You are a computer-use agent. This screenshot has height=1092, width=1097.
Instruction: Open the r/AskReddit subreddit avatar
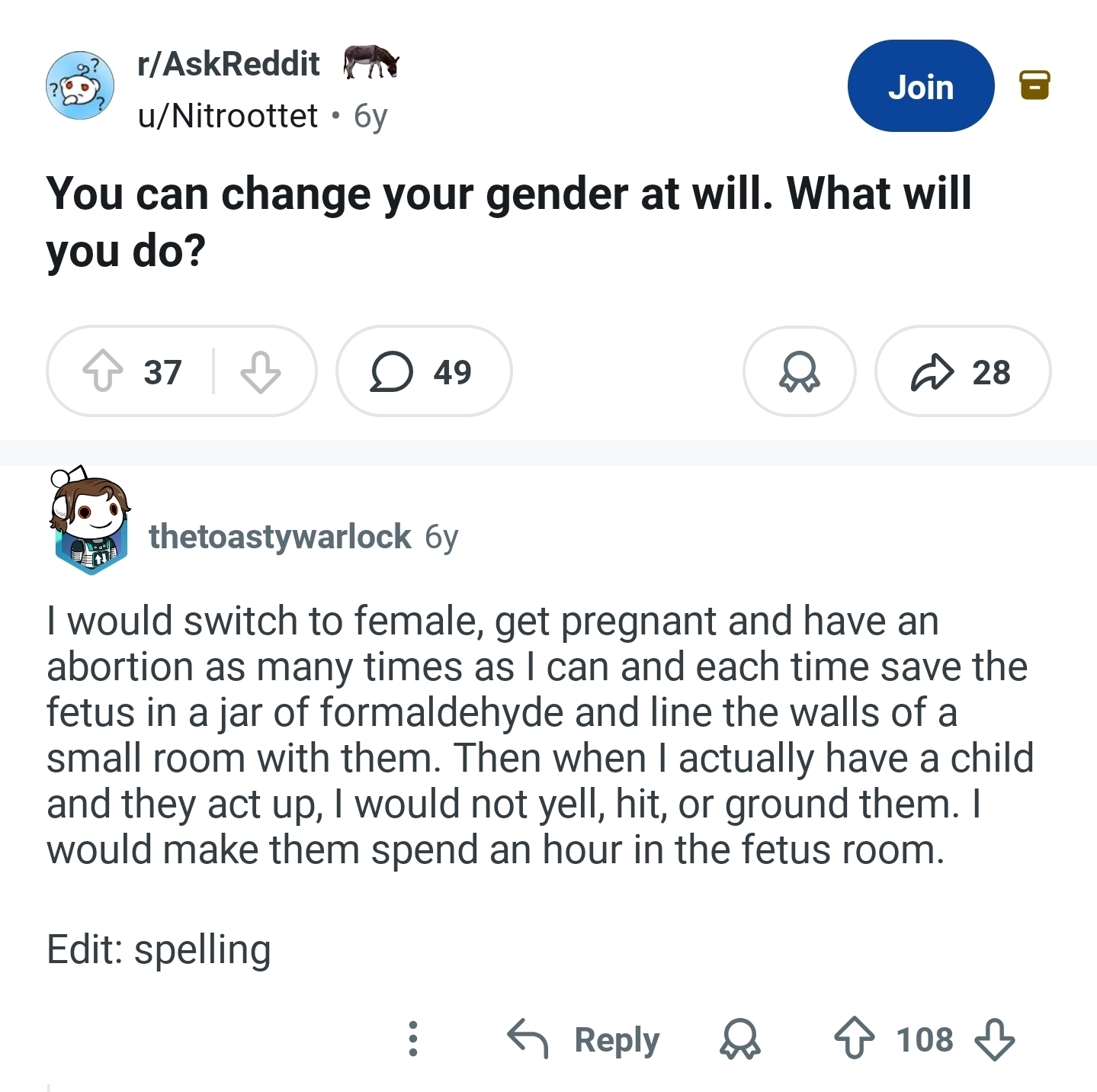(80, 85)
